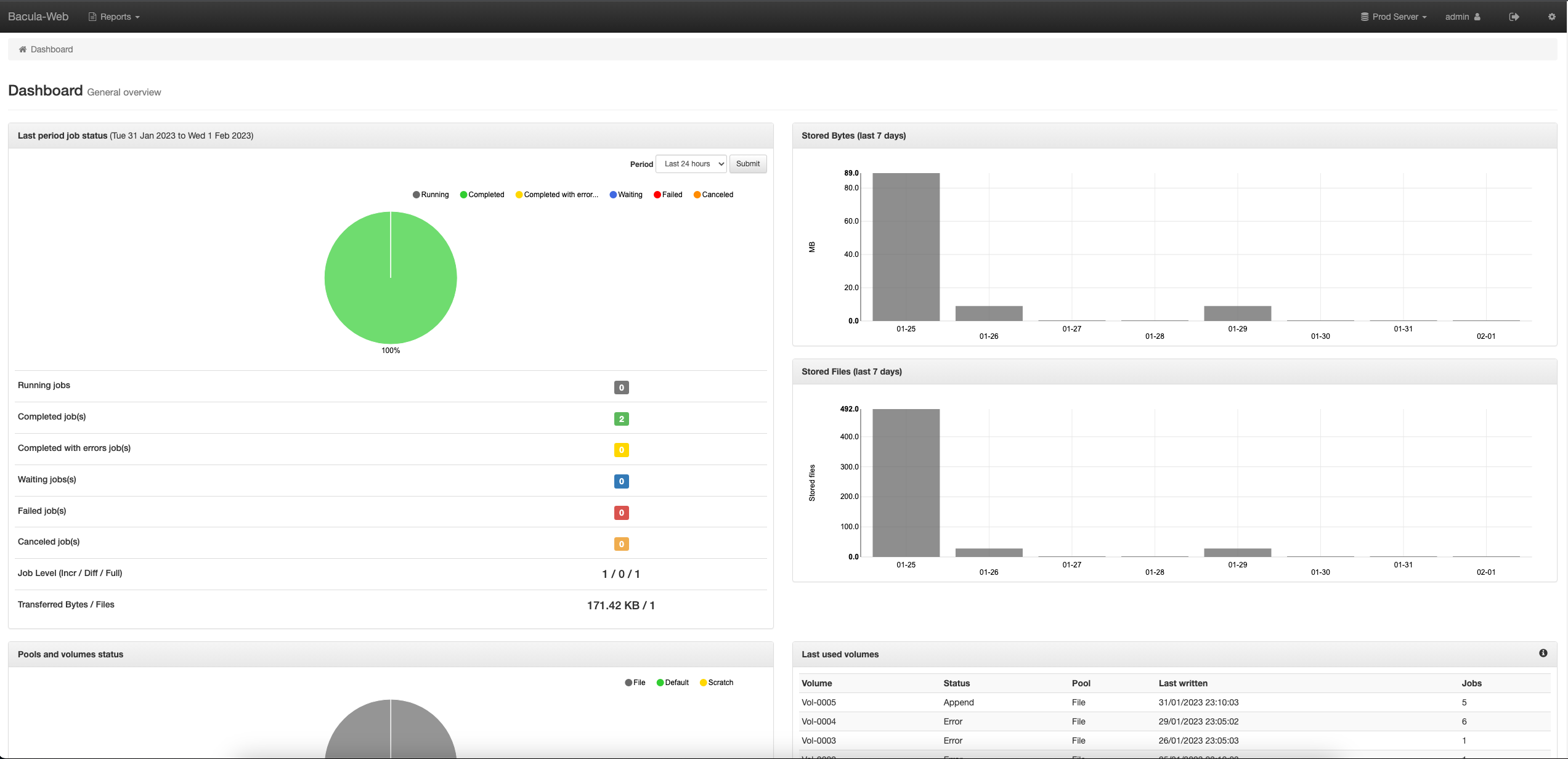
Task: Click the Pools and volumes pie chart
Action: (x=391, y=729)
